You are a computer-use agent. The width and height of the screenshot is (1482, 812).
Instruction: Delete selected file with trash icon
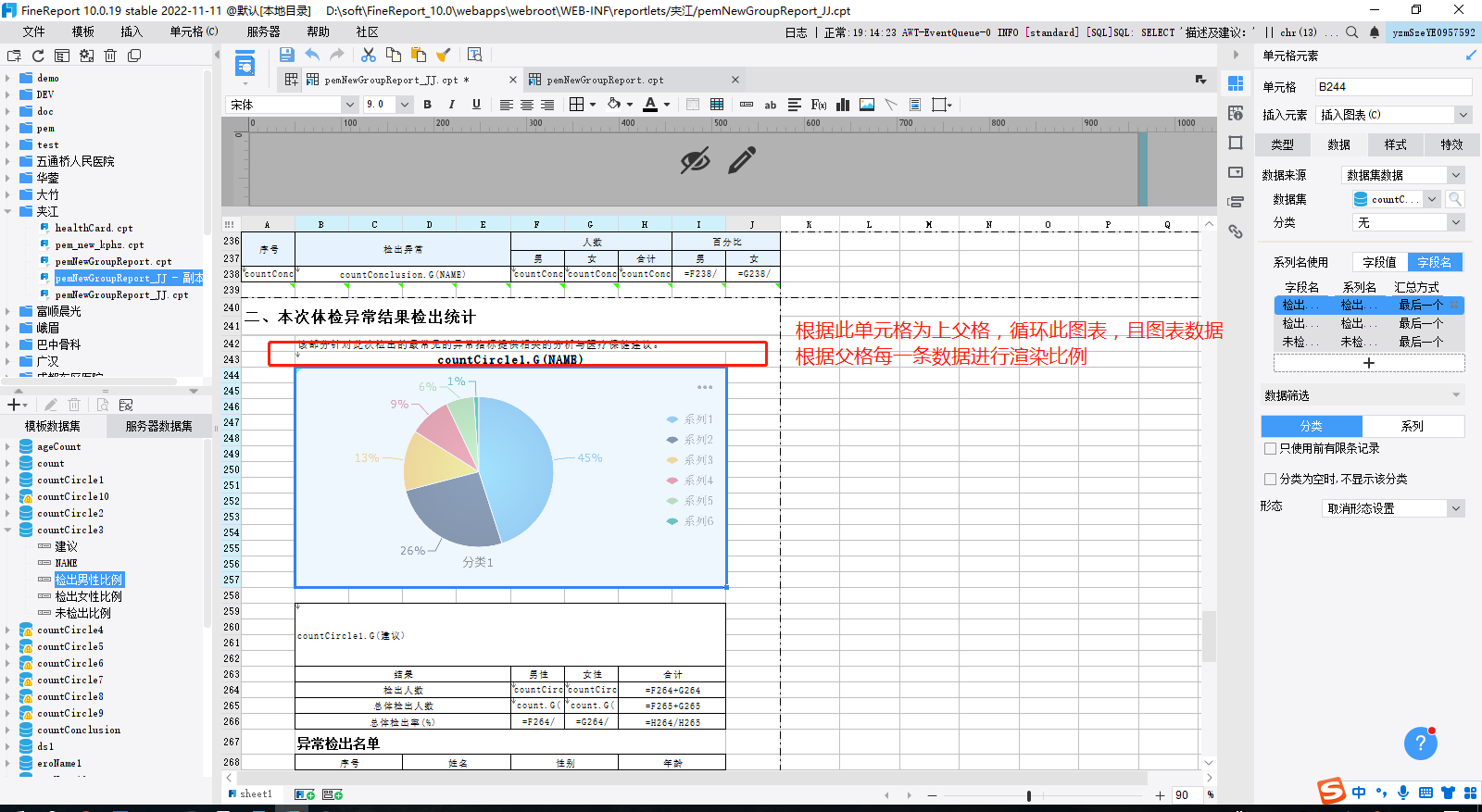110,56
